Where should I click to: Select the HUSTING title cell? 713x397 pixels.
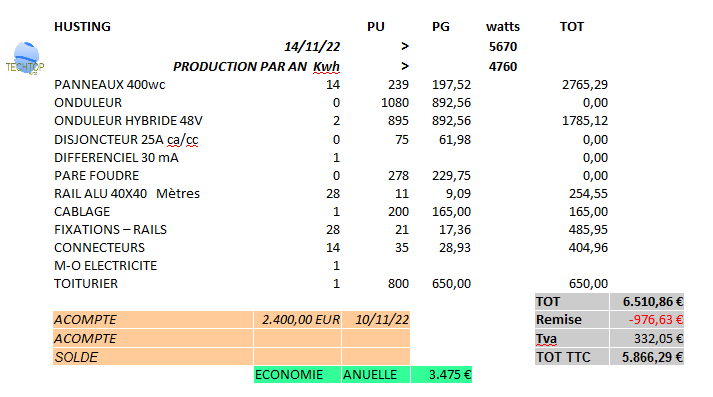click(x=82, y=26)
